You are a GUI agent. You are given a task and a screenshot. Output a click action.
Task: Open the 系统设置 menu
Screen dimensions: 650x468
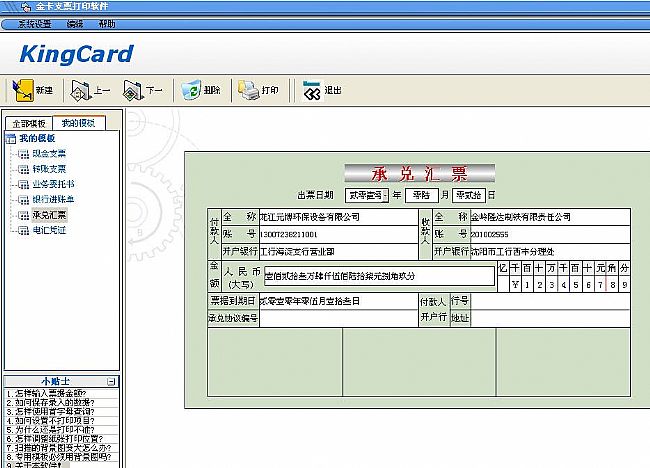(35, 22)
